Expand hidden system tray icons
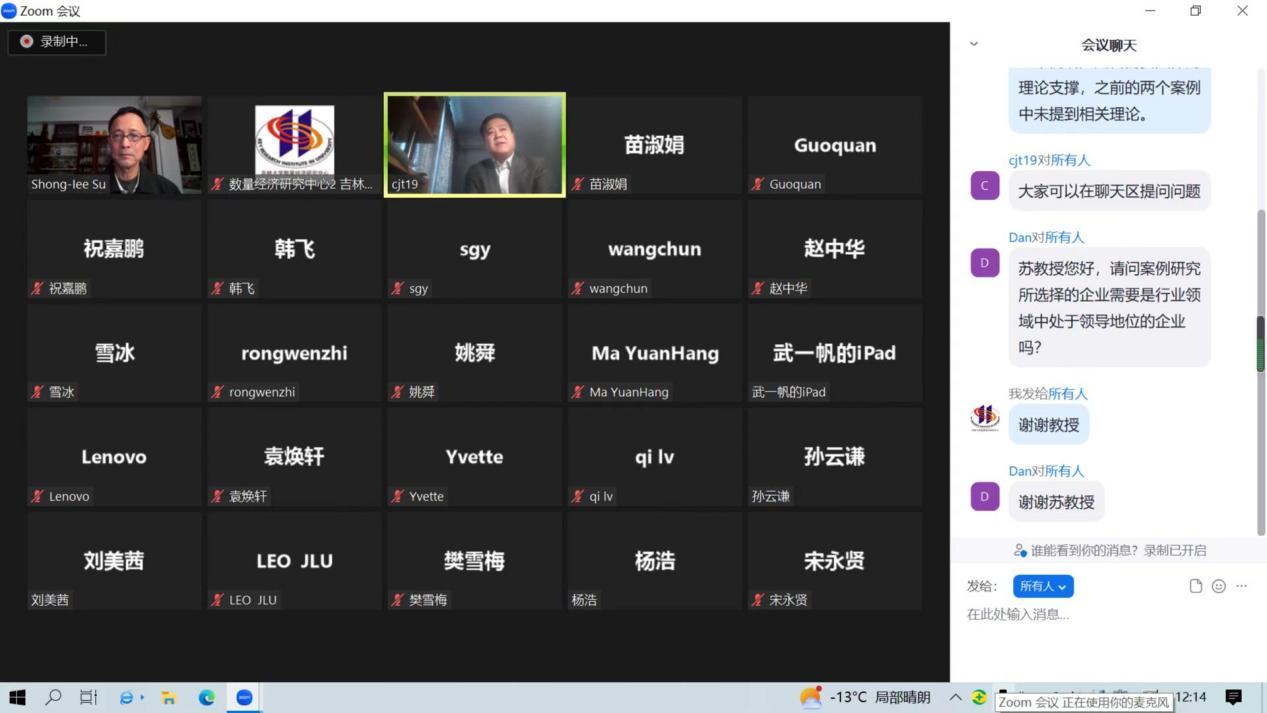 click(955, 697)
